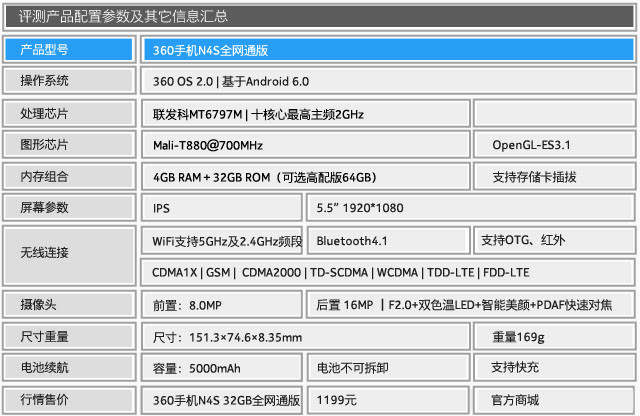Select the 360 OS 2.0 Android 6.0 cell
640x416 pixels.
click(386, 81)
